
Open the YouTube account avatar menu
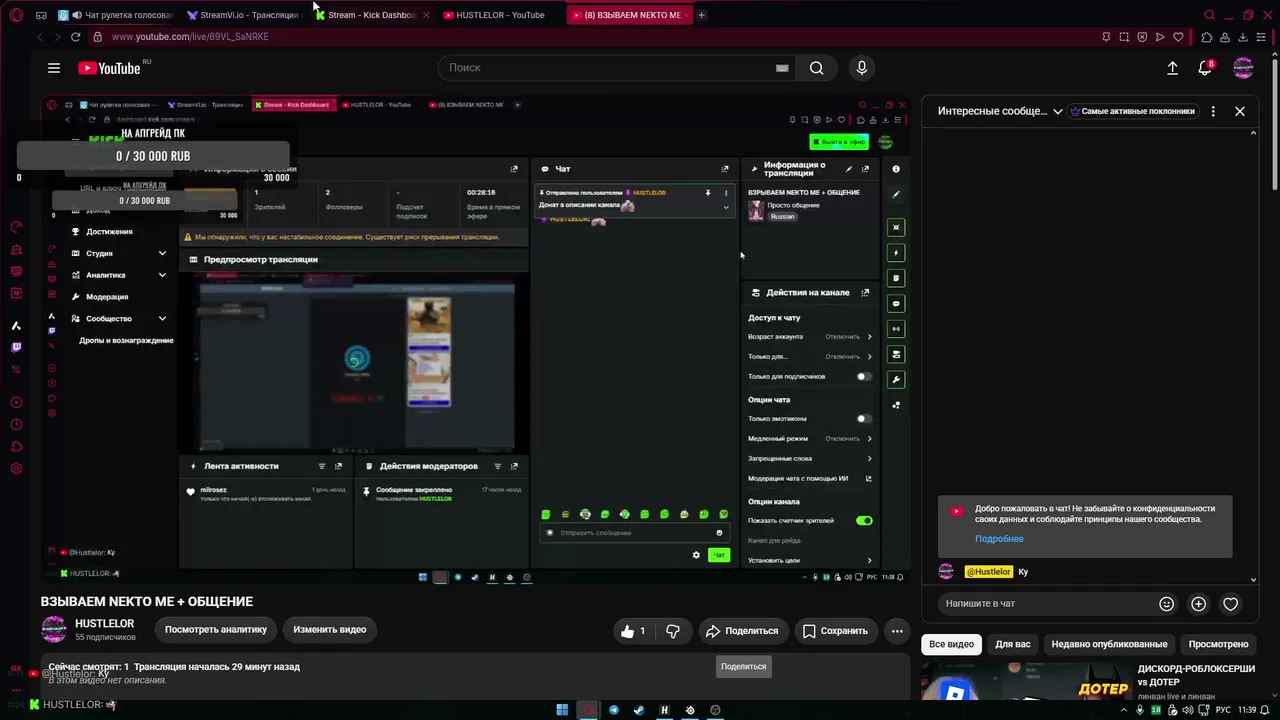point(1243,68)
